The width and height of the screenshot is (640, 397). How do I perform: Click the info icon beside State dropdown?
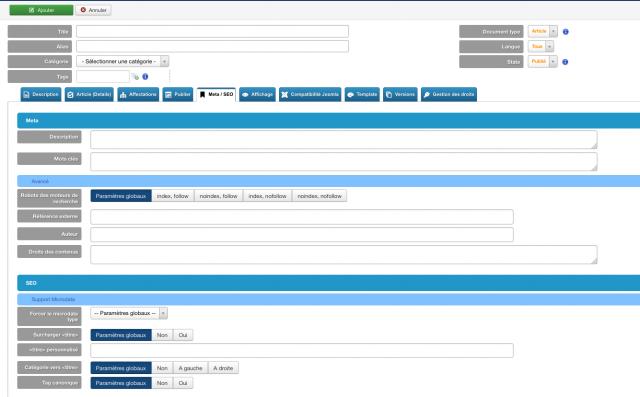click(x=565, y=62)
